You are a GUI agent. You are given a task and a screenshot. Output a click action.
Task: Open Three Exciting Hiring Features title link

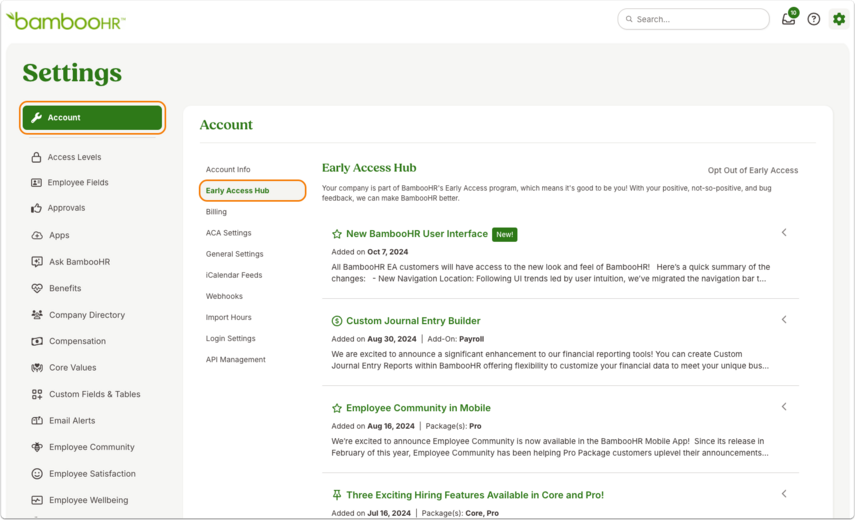[x=475, y=495]
